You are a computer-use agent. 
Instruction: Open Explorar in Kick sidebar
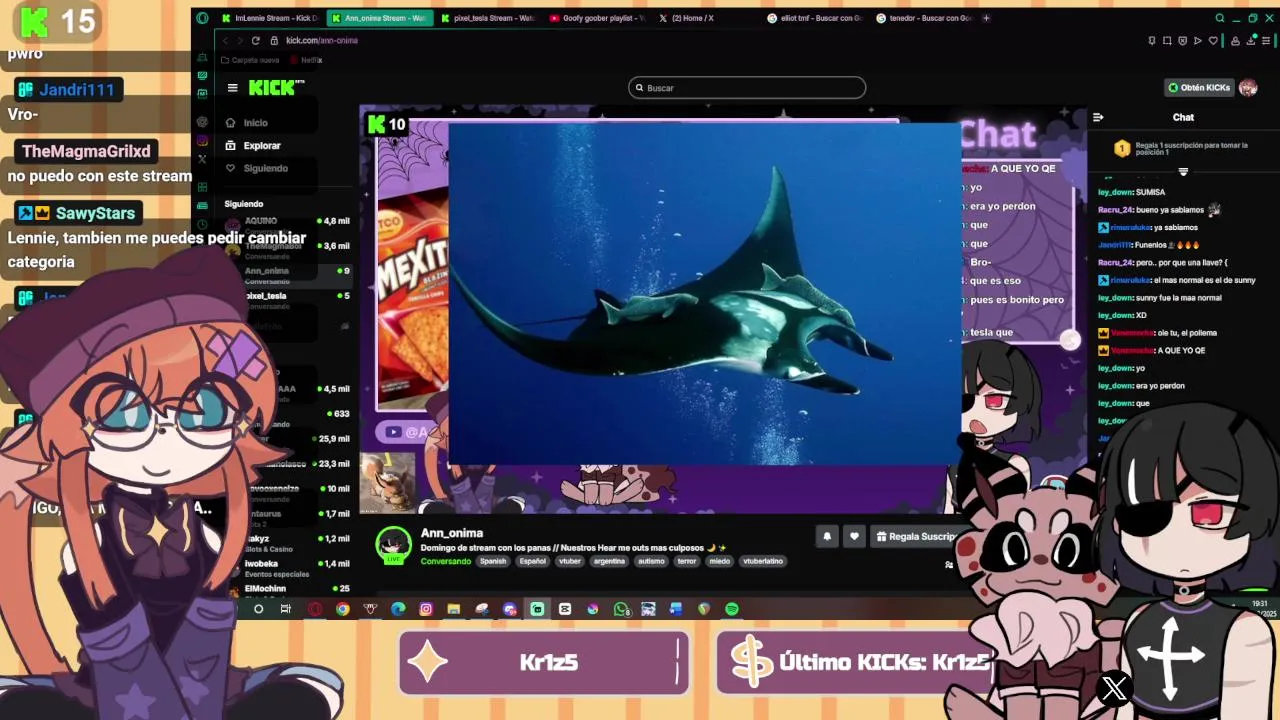click(261, 146)
